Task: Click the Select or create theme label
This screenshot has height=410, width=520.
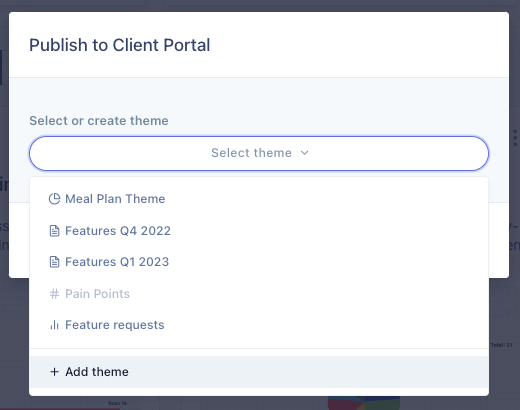Action: click(99, 121)
